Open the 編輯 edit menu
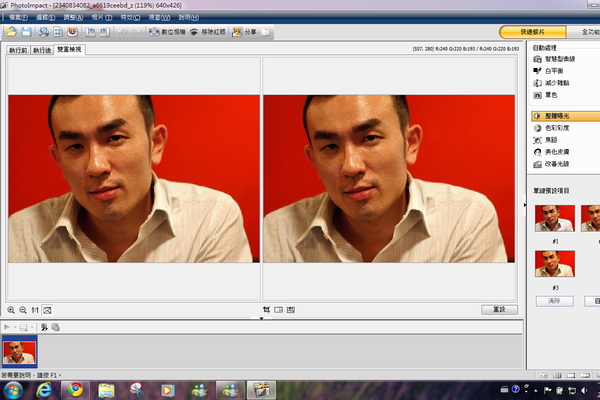Image resolution: width=600 pixels, height=400 pixels. click(x=46, y=18)
